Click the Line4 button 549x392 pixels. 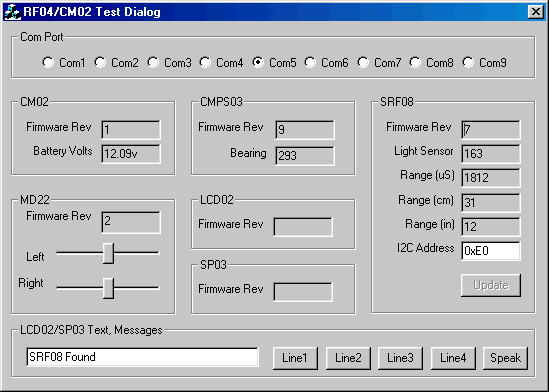tap(453, 358)
